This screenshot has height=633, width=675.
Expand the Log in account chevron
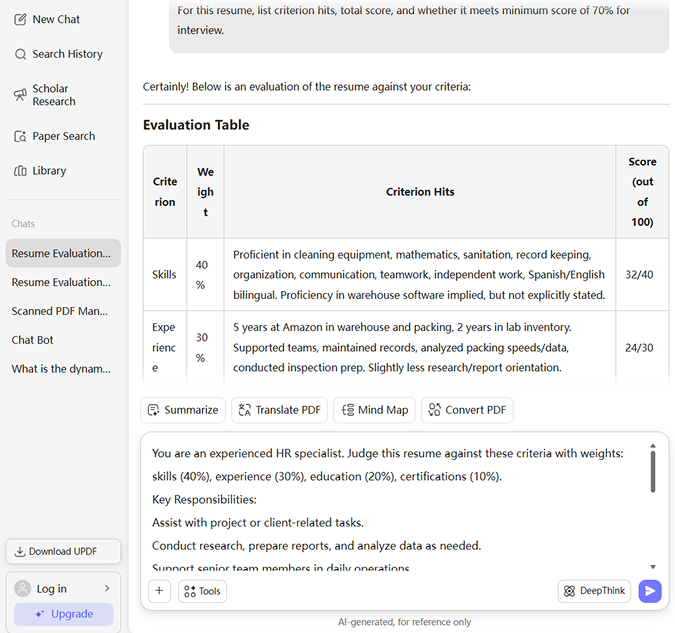(x=107, y=589)
